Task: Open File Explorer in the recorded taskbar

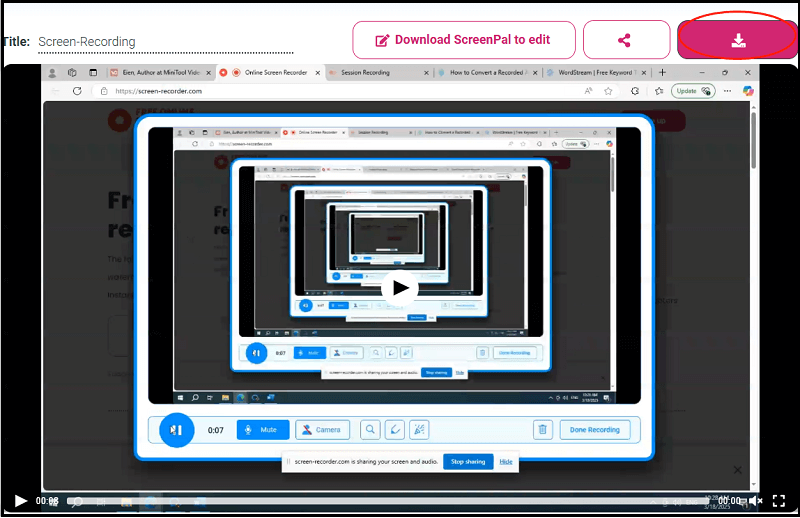Action: 225,398
